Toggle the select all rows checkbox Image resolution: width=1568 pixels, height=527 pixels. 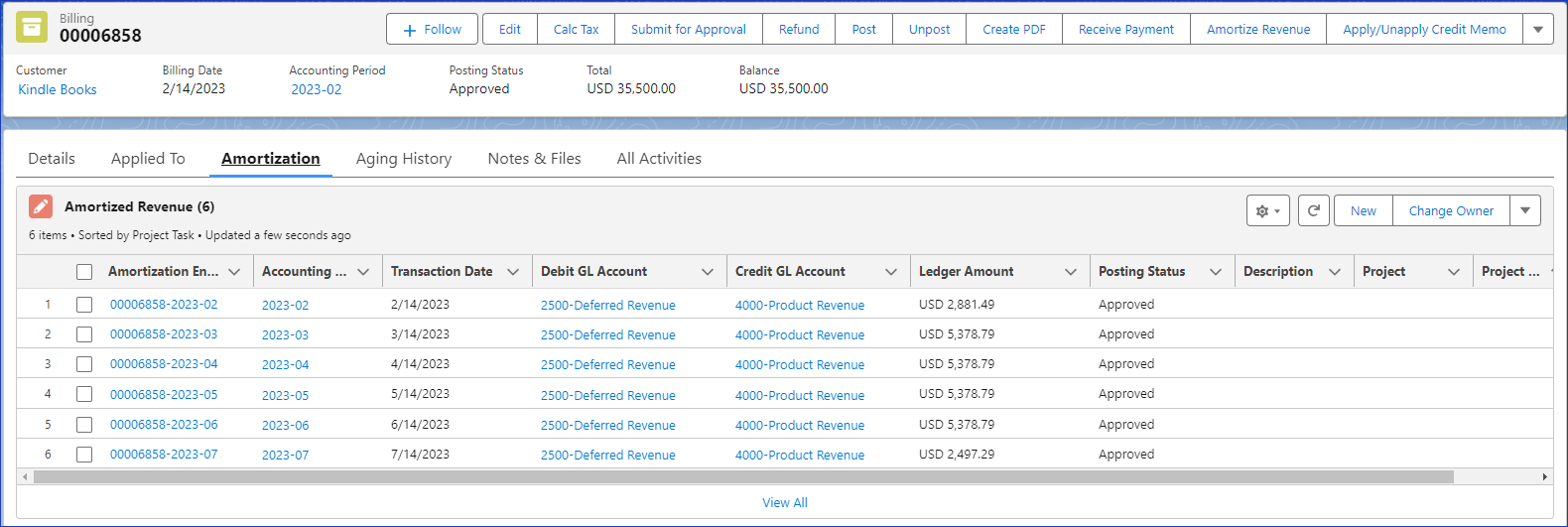pyautogui.click(x=84, y=272)
